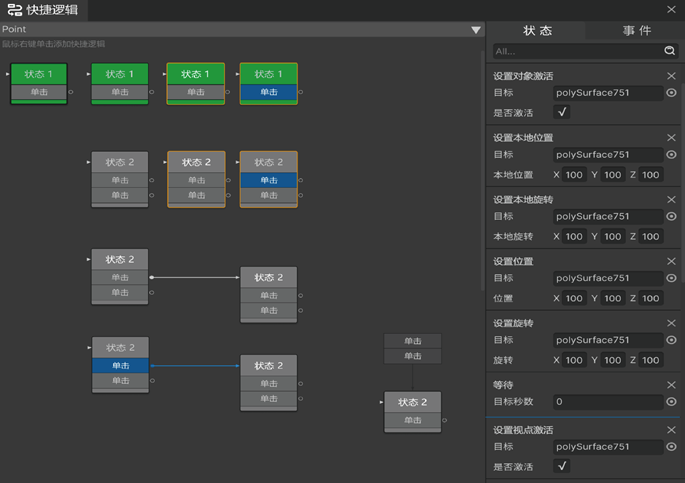685x483 pixels.
Task: Toggle eye icon for 设置旋转 target
Action: 671,340
